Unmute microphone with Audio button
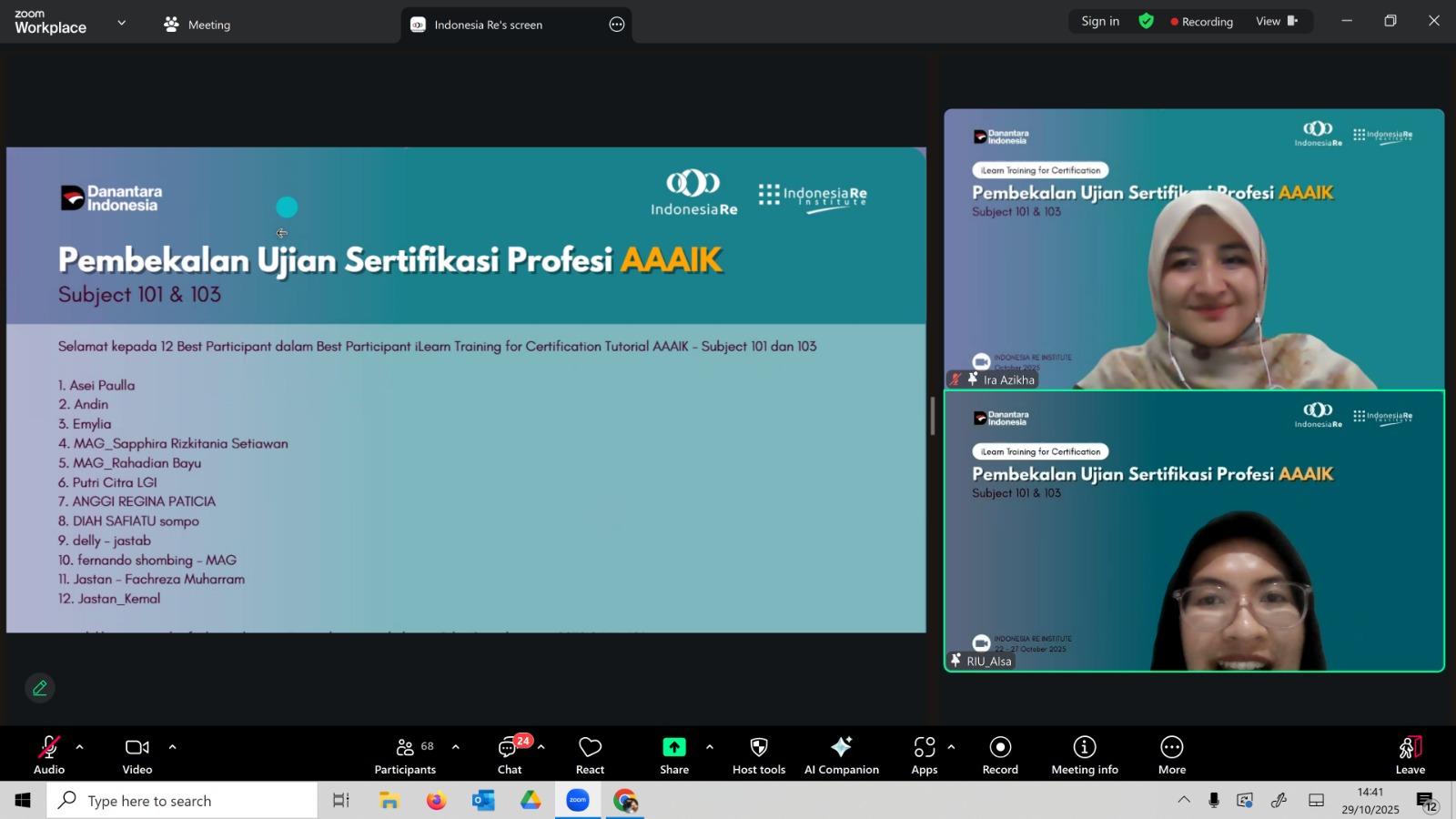This screenshot has height=819, width=1456. point(49,755)
